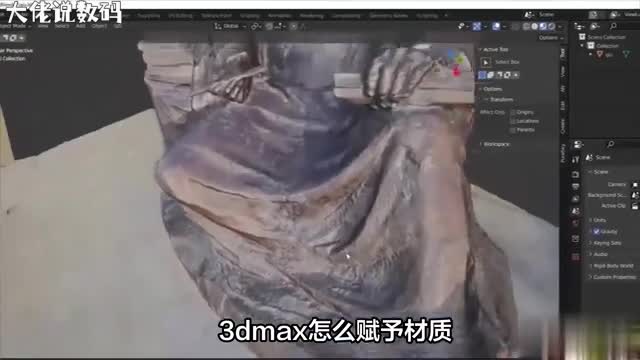Switch to the Shading workspace tab
This screenshot has width=640, height=360.
coord(250,16)
